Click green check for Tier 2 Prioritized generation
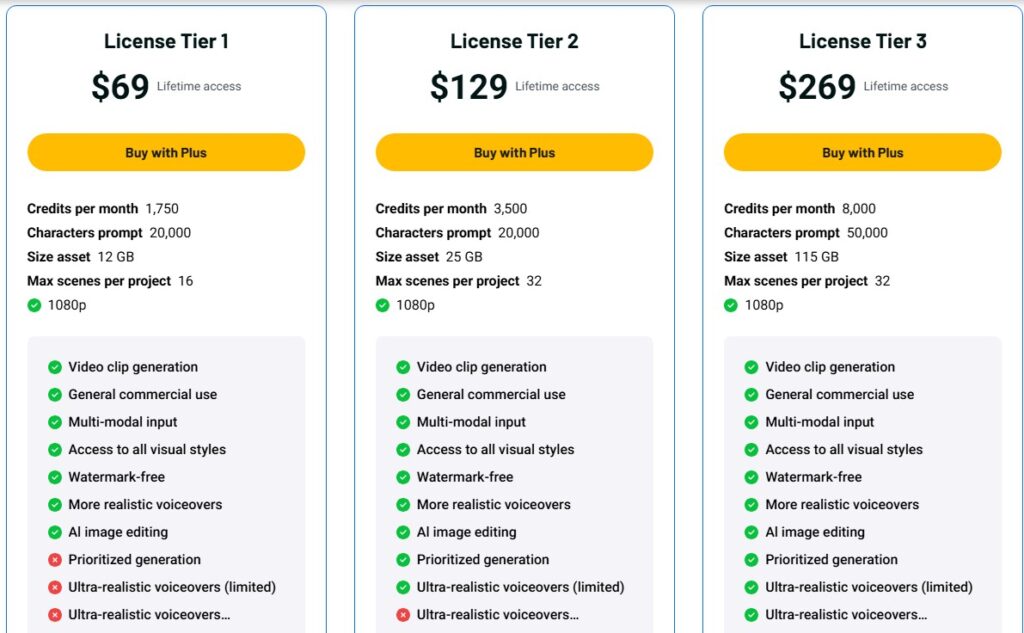 (x=403, y=560)
